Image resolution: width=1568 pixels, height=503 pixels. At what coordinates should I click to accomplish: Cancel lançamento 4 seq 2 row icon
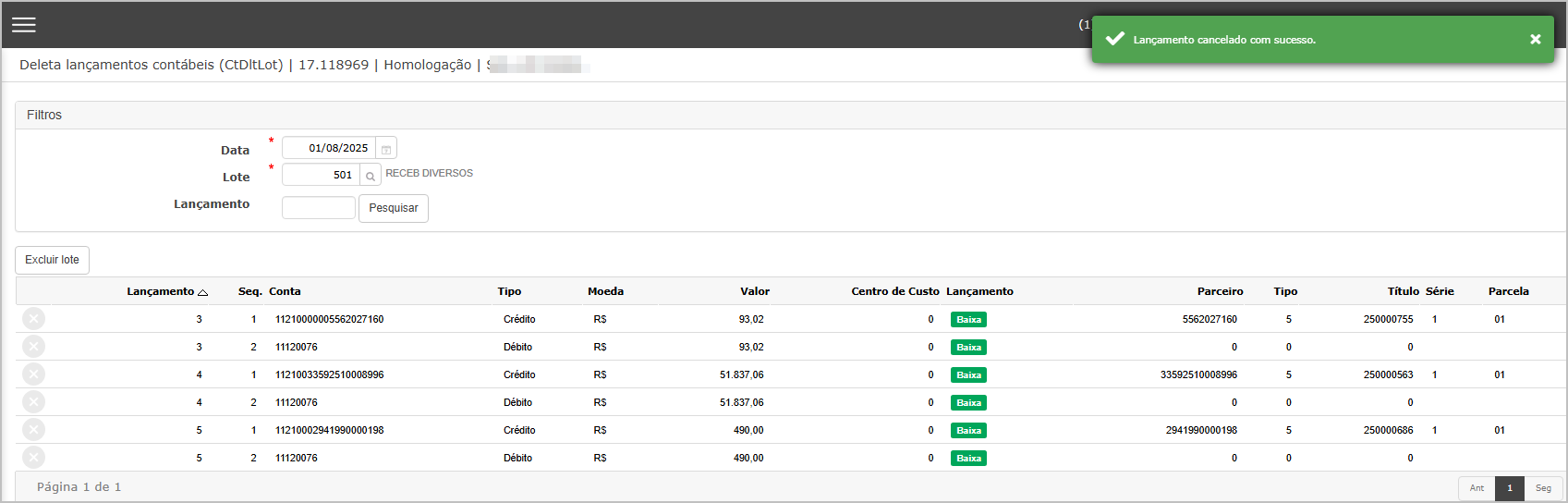point(33,402)
